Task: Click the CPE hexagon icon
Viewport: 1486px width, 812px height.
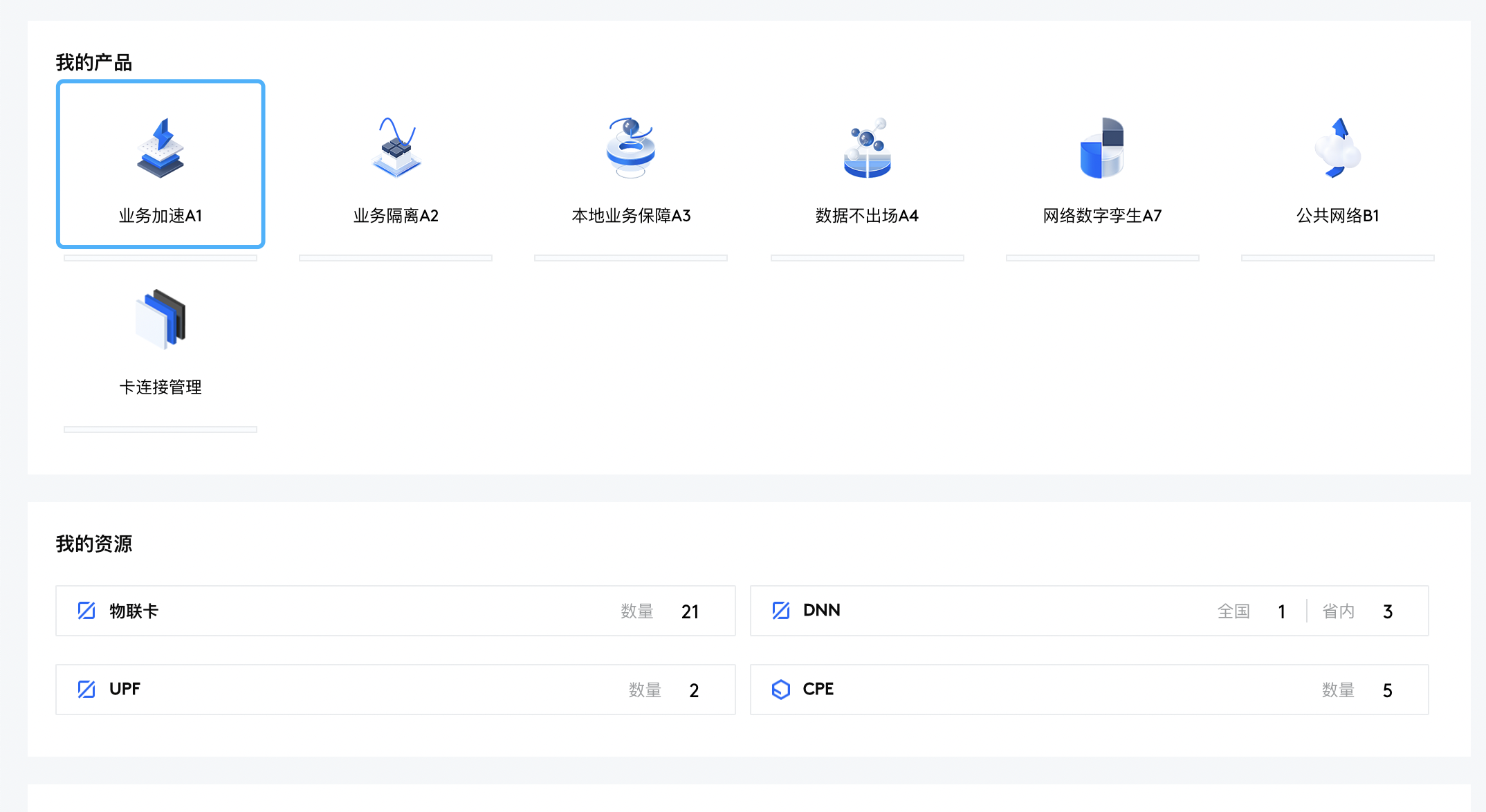Action: click(781, 689)
